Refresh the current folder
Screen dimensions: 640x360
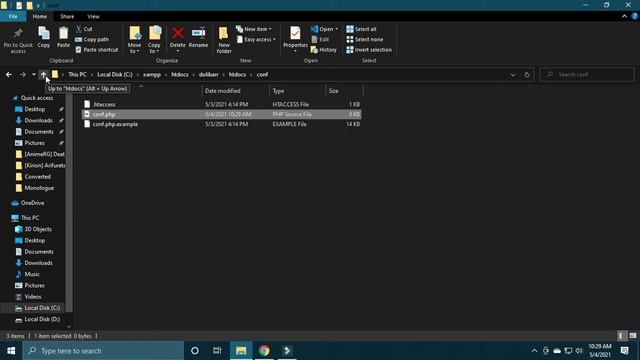point(527,75)
